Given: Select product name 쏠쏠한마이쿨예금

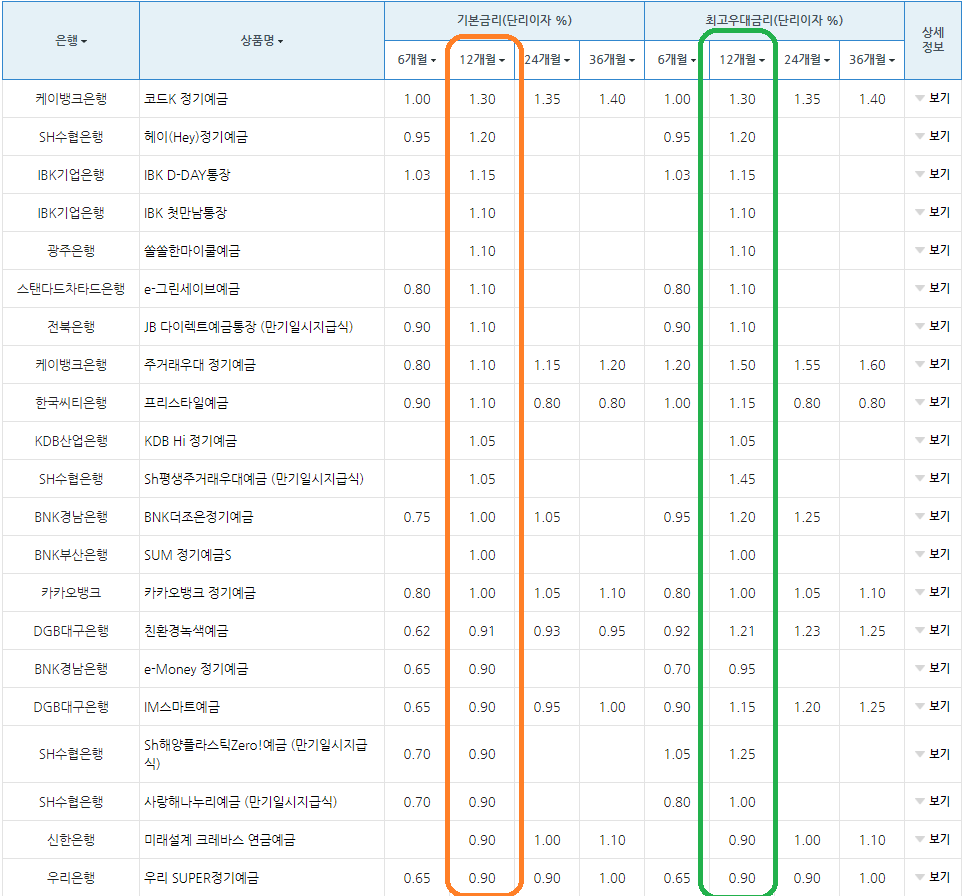Looking at the screenshot, I should (192, 251).
